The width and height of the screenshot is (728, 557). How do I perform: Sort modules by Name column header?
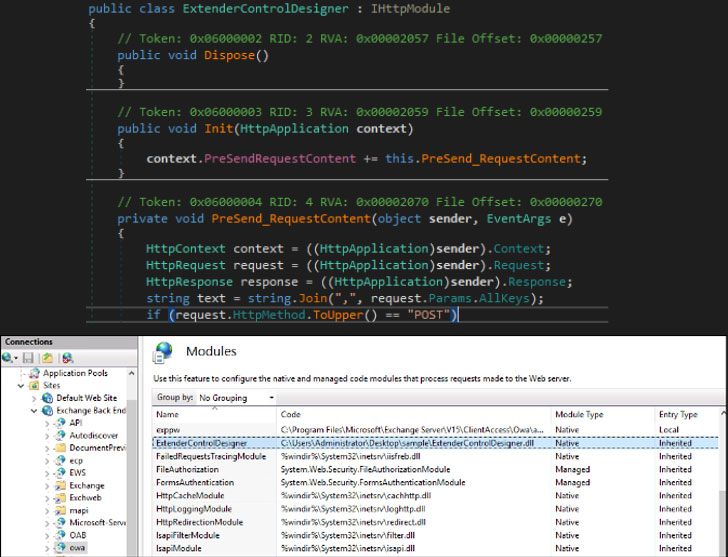[x=167, y=414]
